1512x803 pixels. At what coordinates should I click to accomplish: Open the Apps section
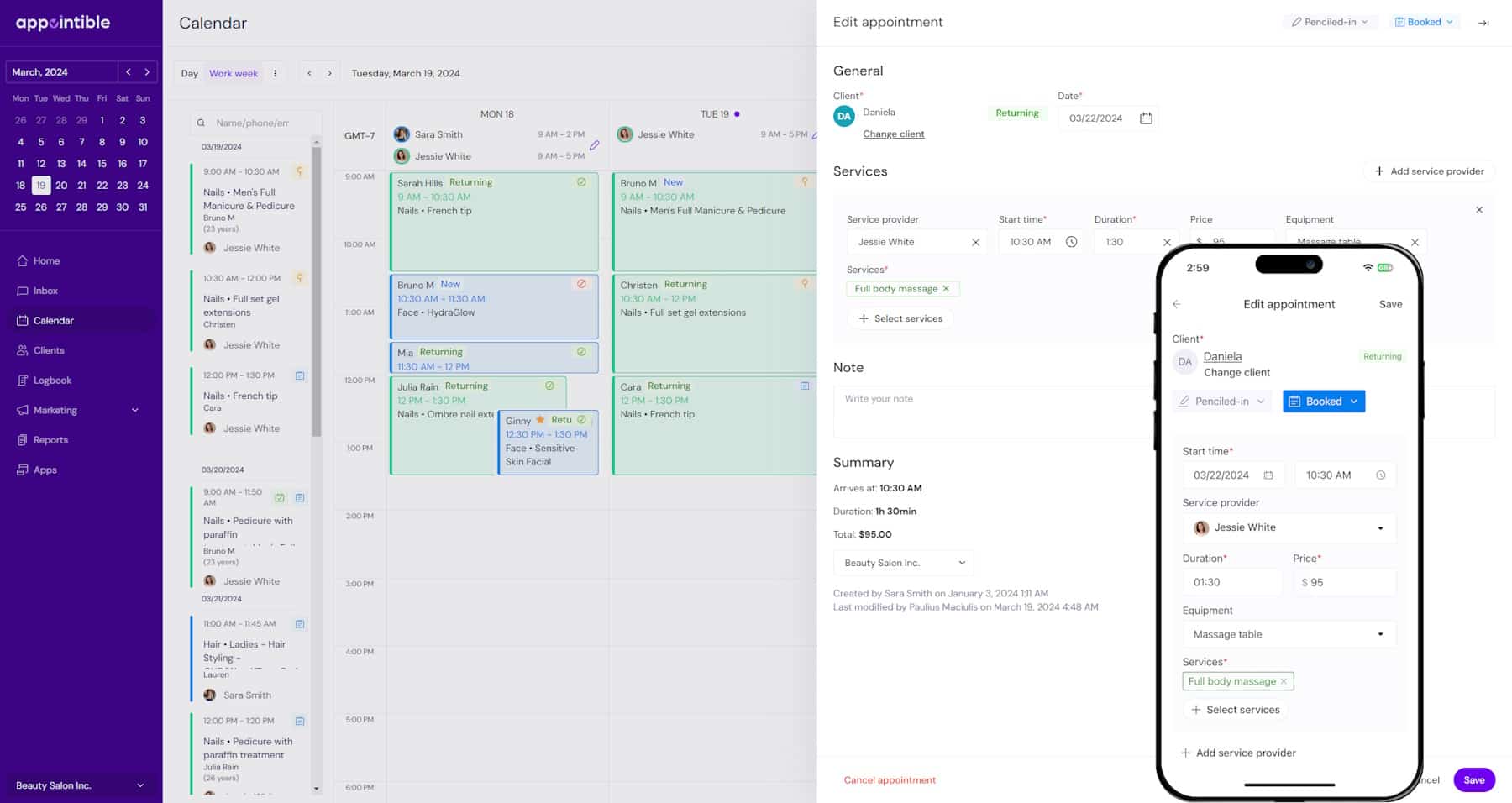pyautogui.click(x=44, y=470)
